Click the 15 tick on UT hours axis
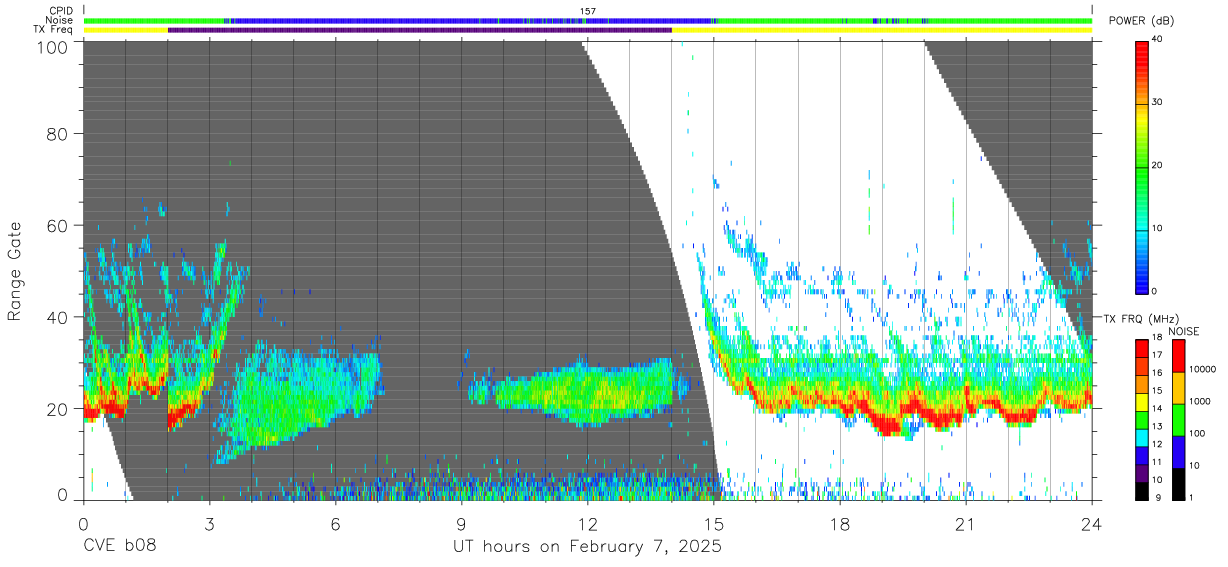This screenshot has width=1228, height=567. coord(713,524)
